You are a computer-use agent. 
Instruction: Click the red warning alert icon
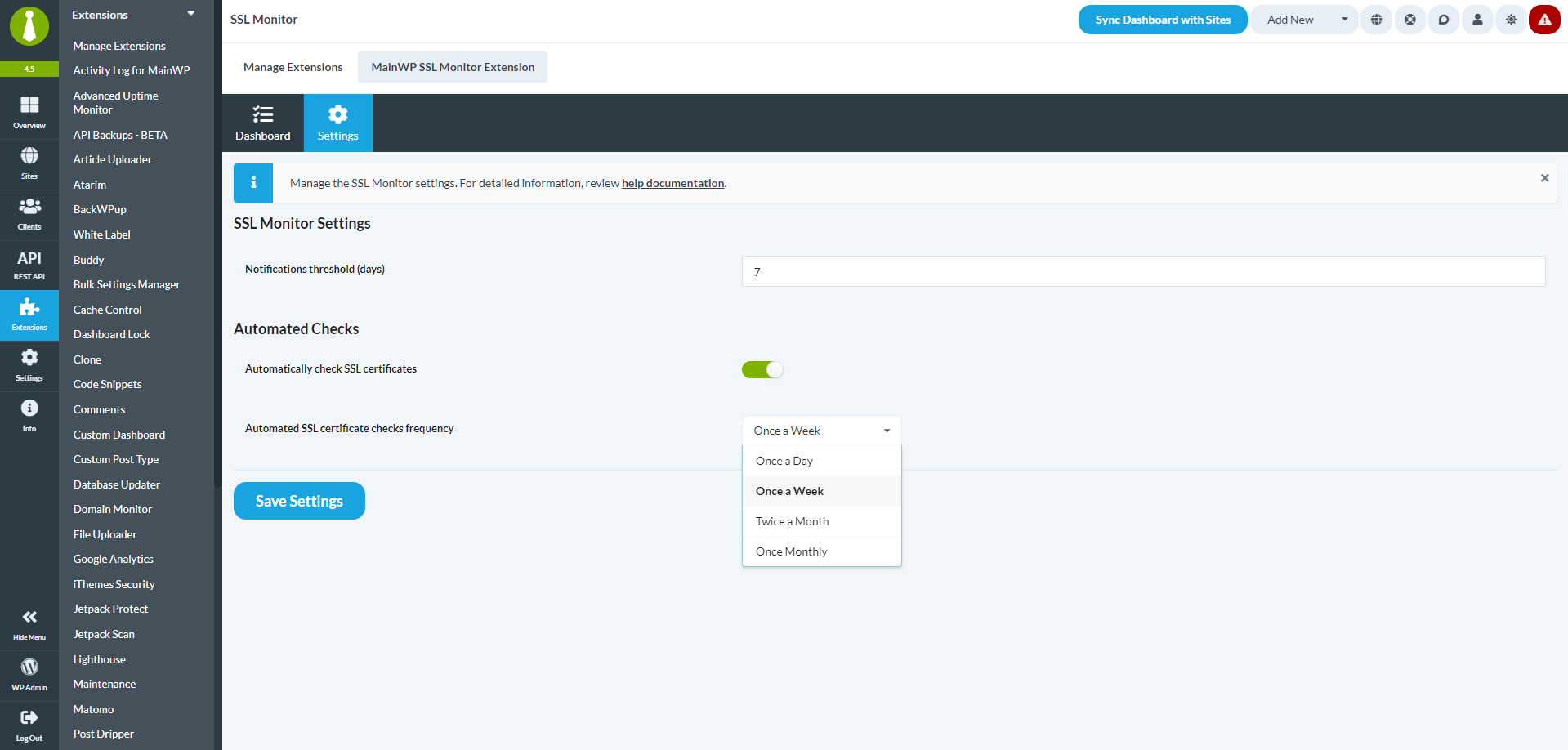pyautogui.click(x=1544, y=20)
